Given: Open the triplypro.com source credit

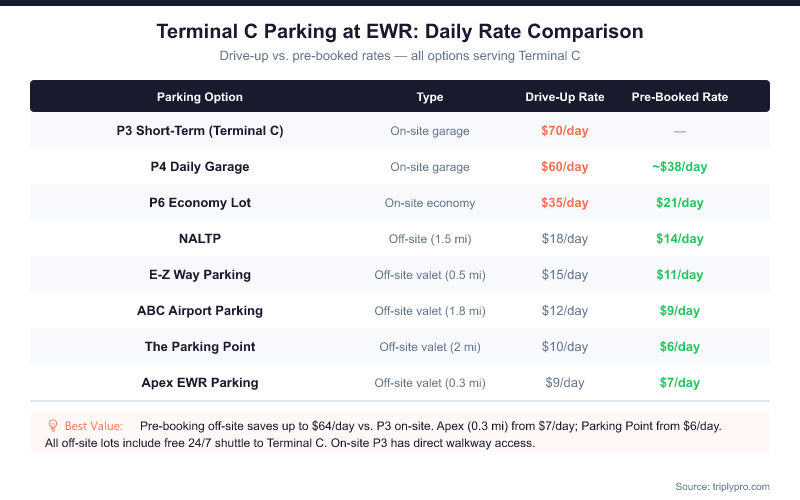Looking at the screenshot, I should pyautogui.click(x=722, y=486).
